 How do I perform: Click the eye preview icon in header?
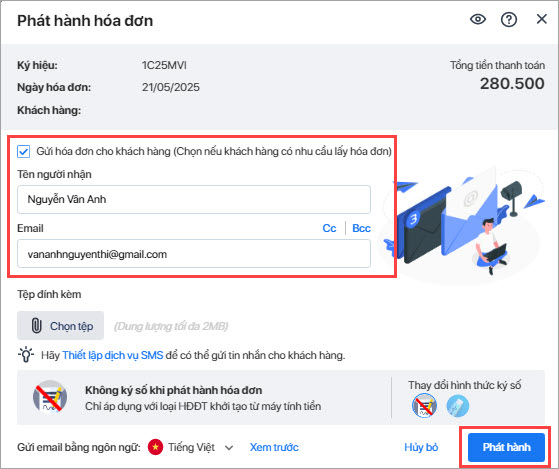pos(478,19)
